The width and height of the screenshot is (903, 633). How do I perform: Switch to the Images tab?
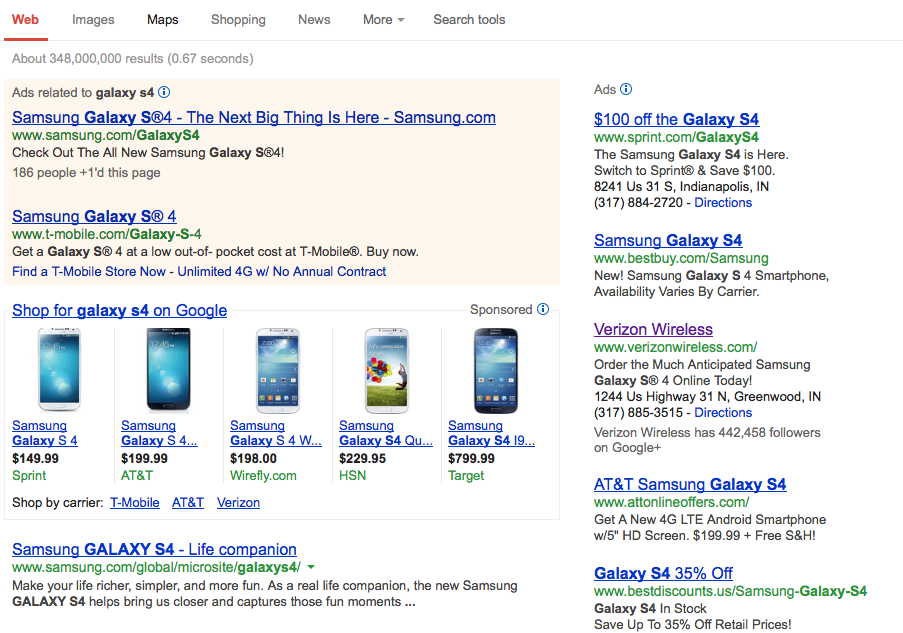click(93, 20)
